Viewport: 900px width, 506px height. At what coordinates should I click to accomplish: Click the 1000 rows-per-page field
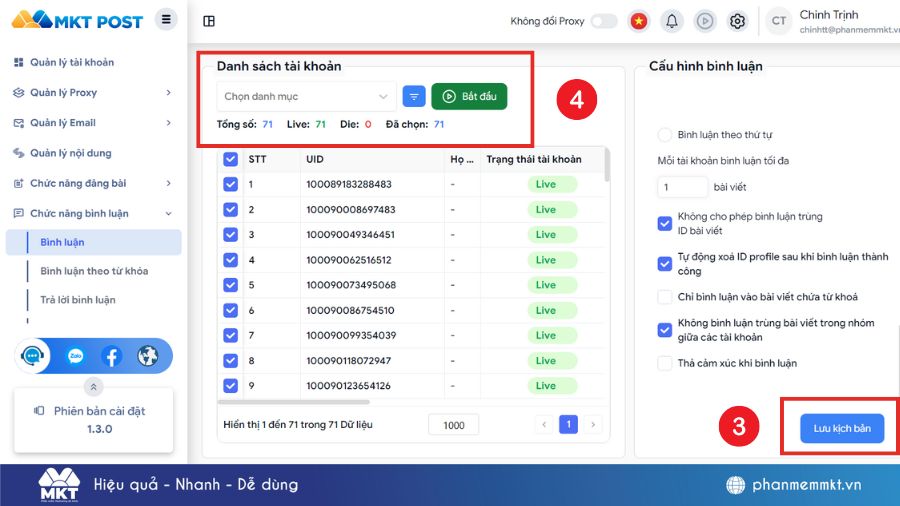coord(453,425)
